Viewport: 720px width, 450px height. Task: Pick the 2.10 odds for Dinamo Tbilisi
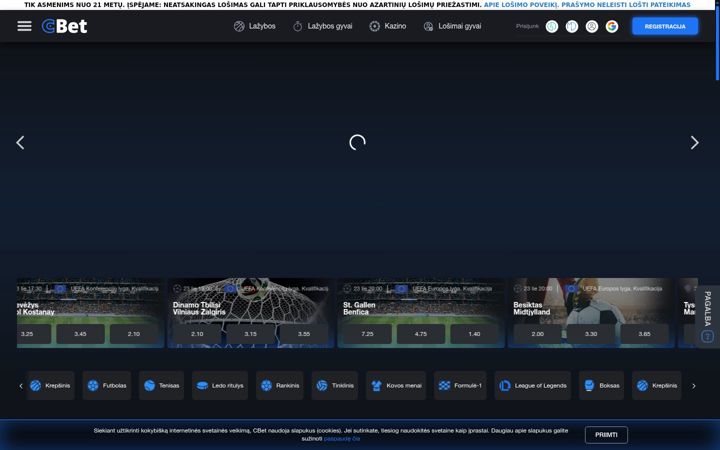(x=197, y=334)
